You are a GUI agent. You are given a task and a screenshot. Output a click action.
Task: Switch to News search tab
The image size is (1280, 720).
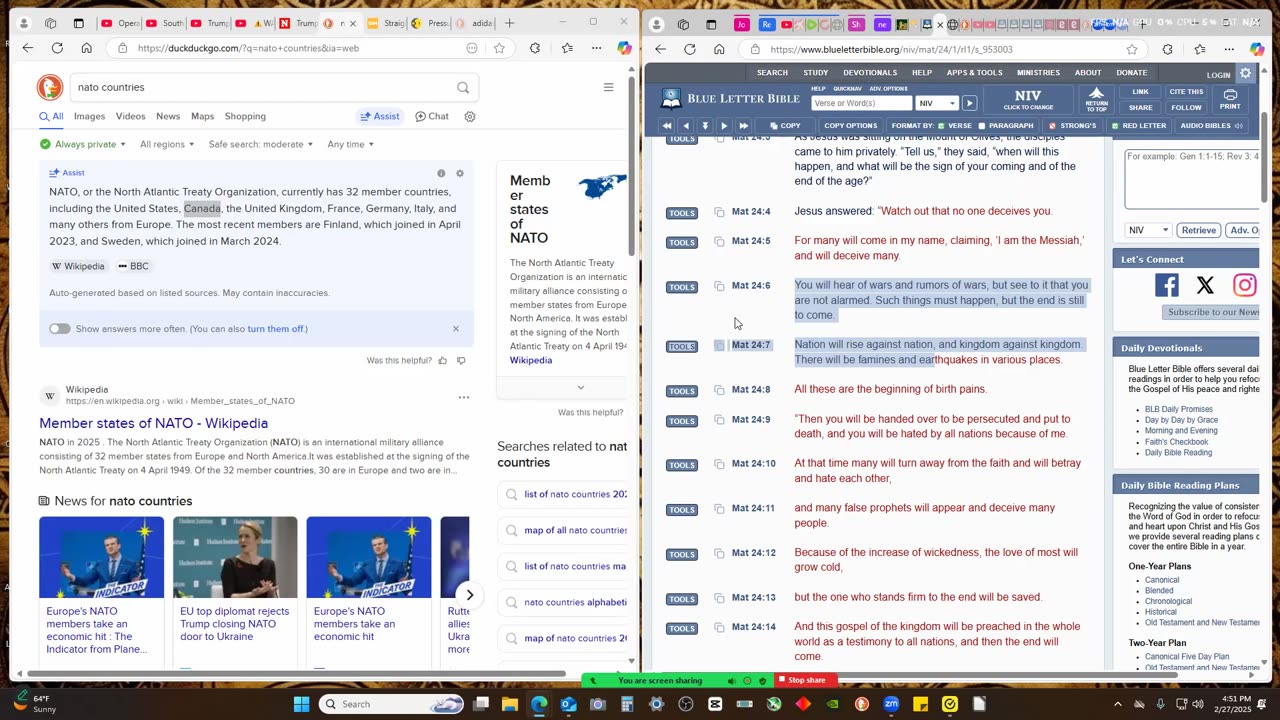pos(168,116)
